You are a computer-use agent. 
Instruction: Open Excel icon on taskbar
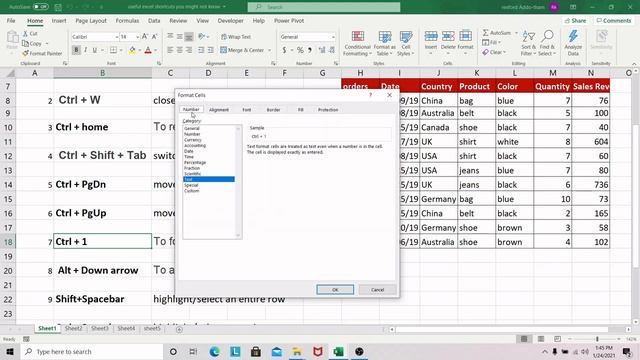click(338, 351)
